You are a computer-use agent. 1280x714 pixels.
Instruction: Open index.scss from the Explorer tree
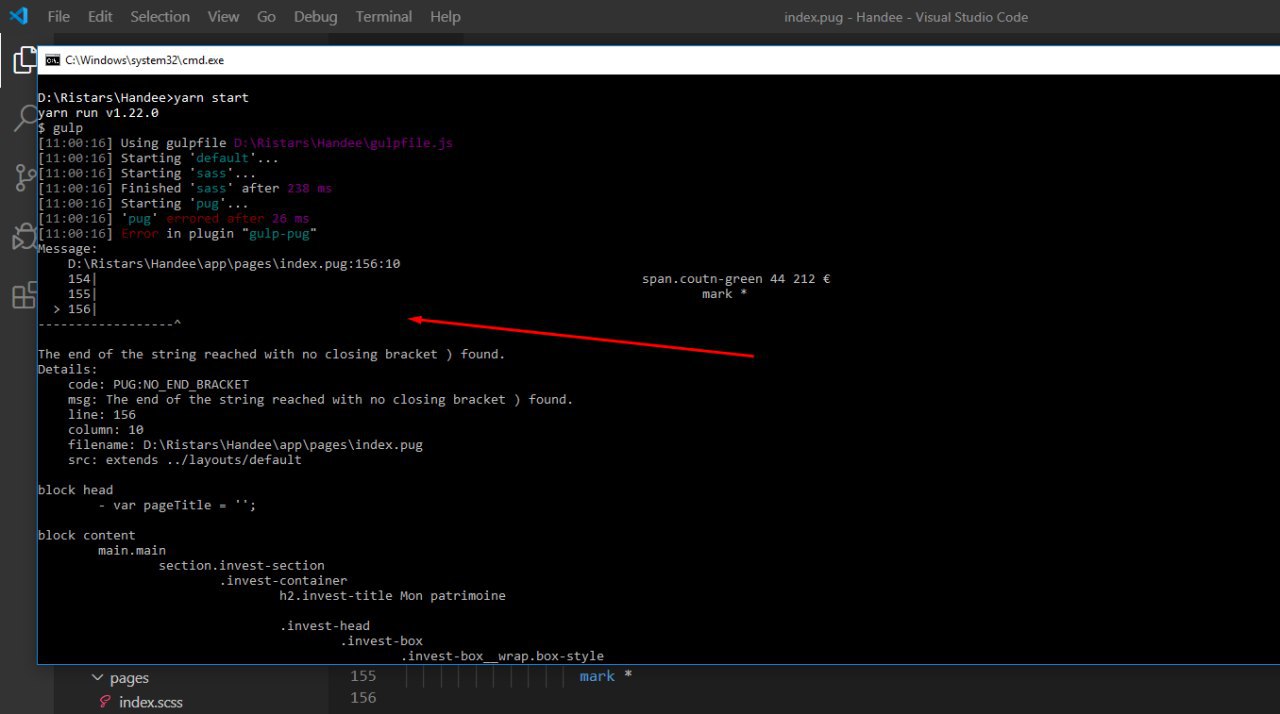coord(151,702)
